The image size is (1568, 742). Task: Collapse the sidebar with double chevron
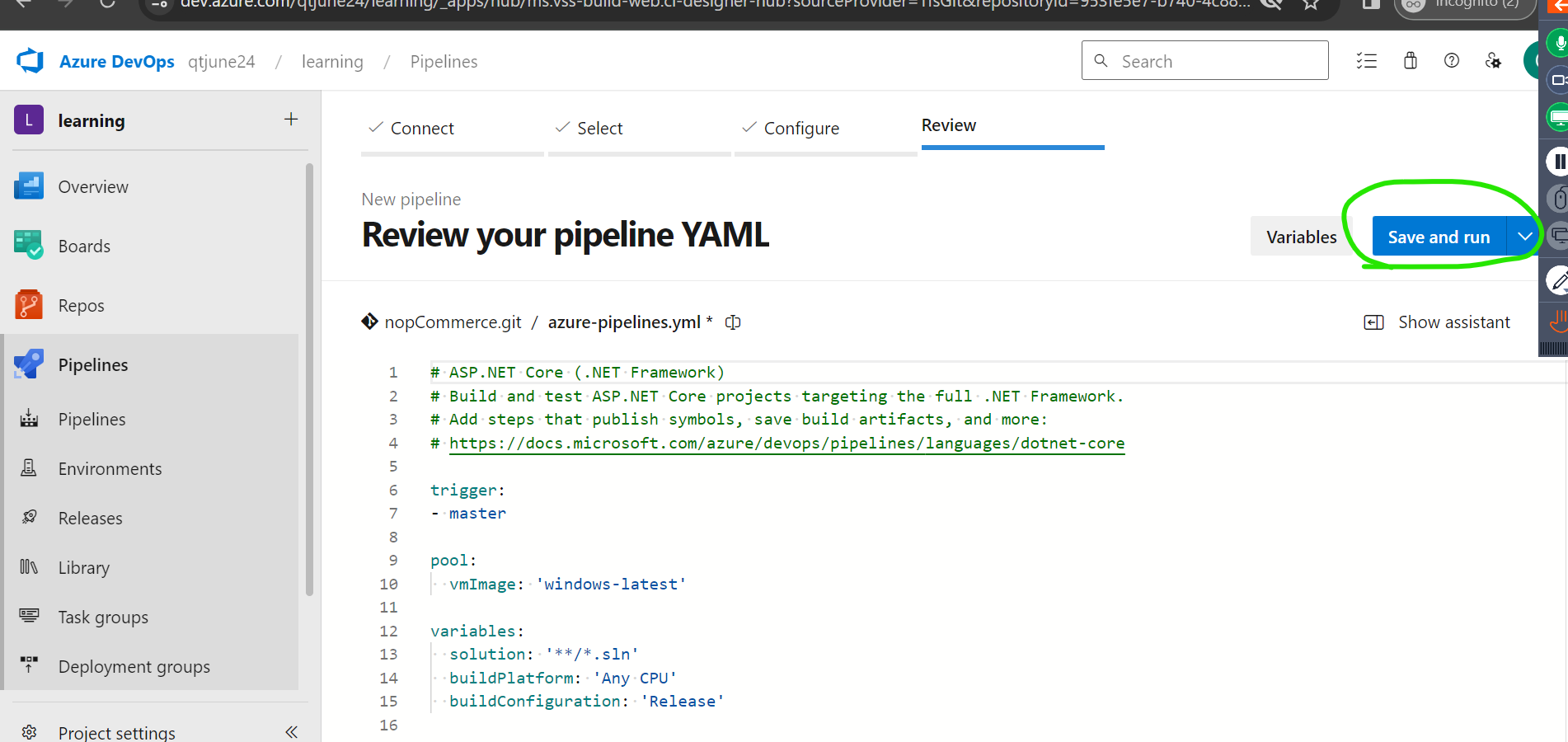point(291,731)
